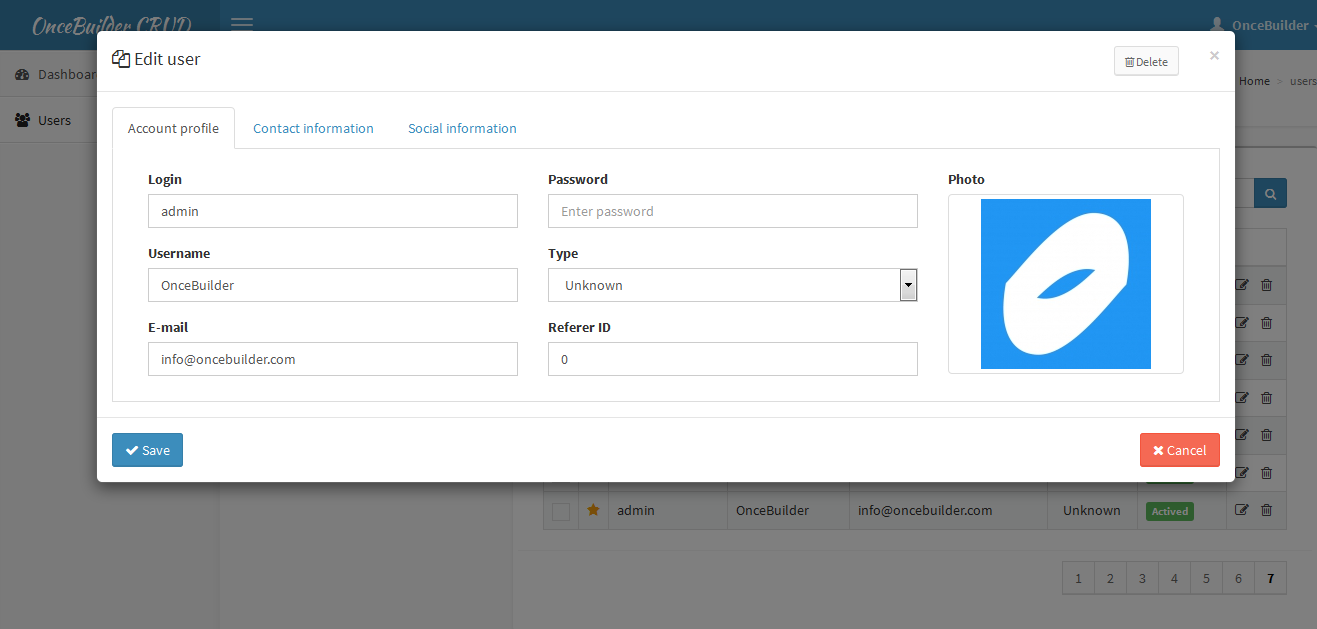Switch to Account profile tab
The image size is (1317, 629).
[173, 128]
